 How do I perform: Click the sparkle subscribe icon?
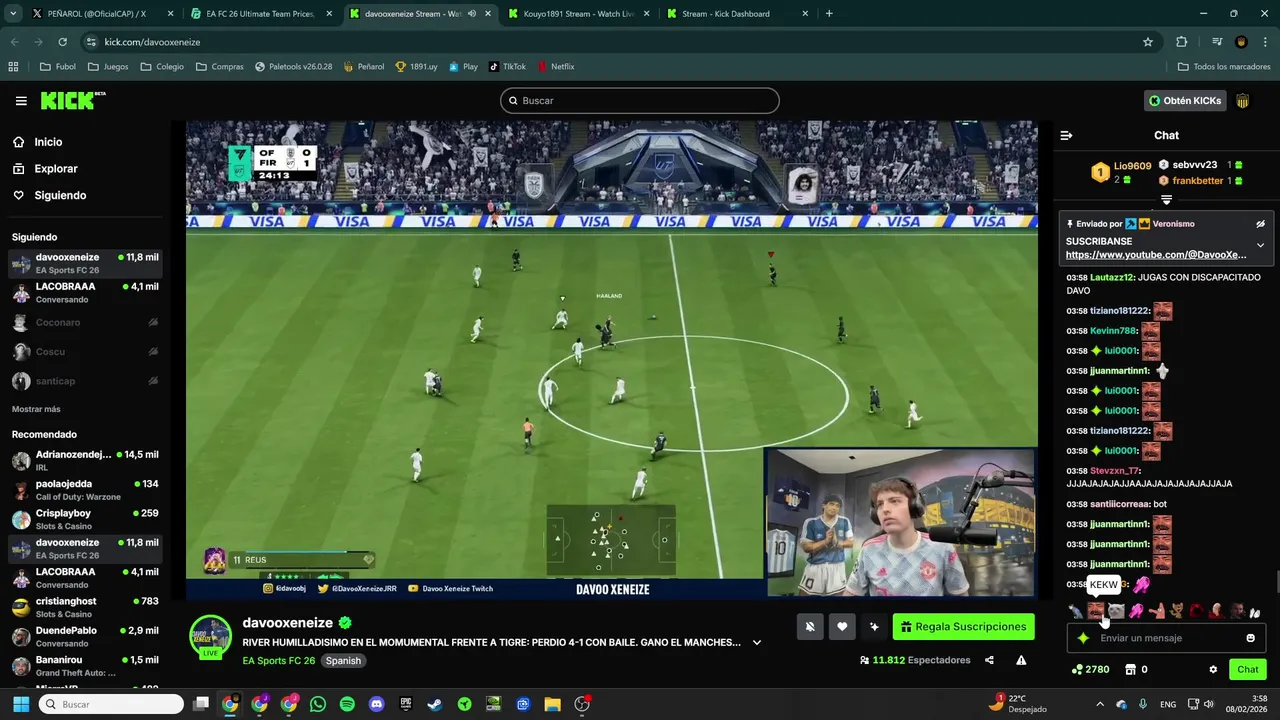tap(874, 627)
